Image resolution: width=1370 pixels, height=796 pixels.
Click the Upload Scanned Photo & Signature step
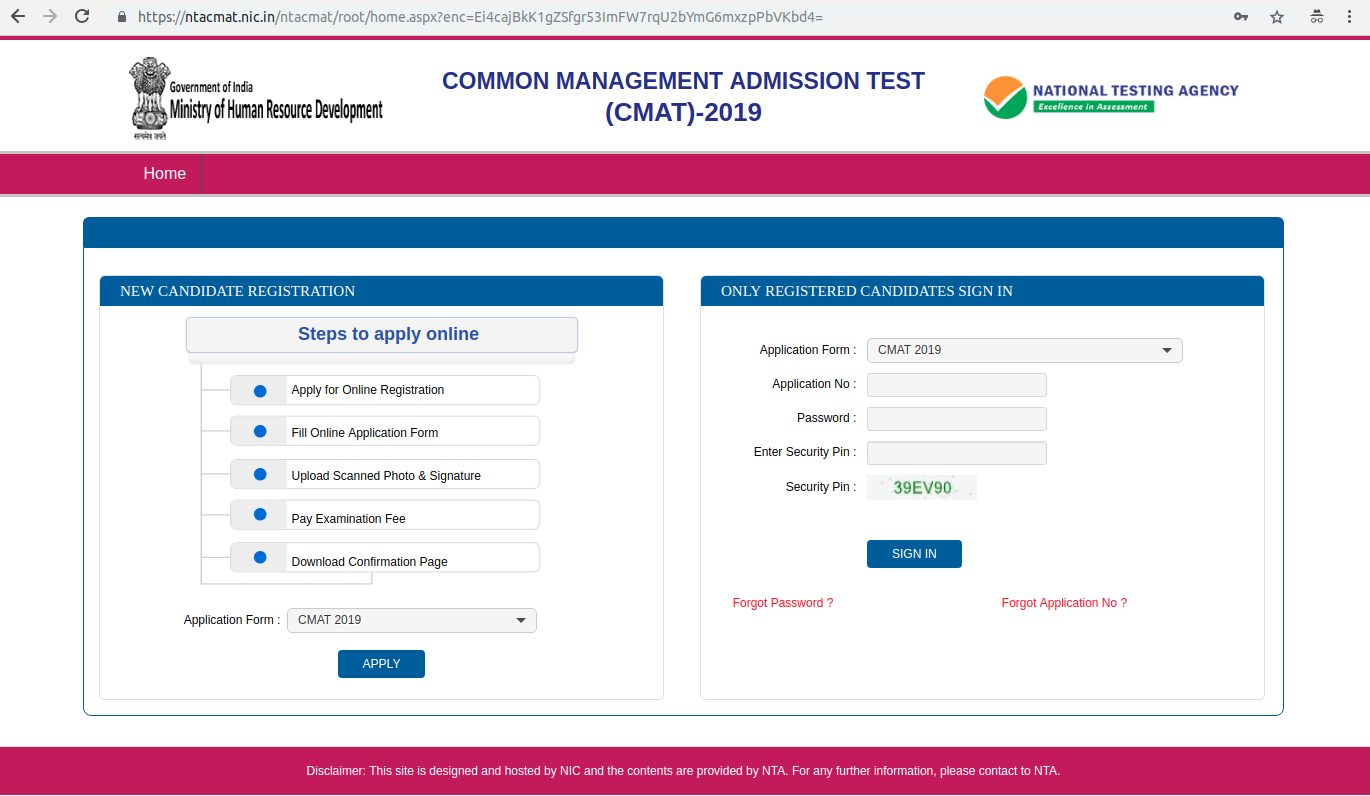[x=385, y=474]
